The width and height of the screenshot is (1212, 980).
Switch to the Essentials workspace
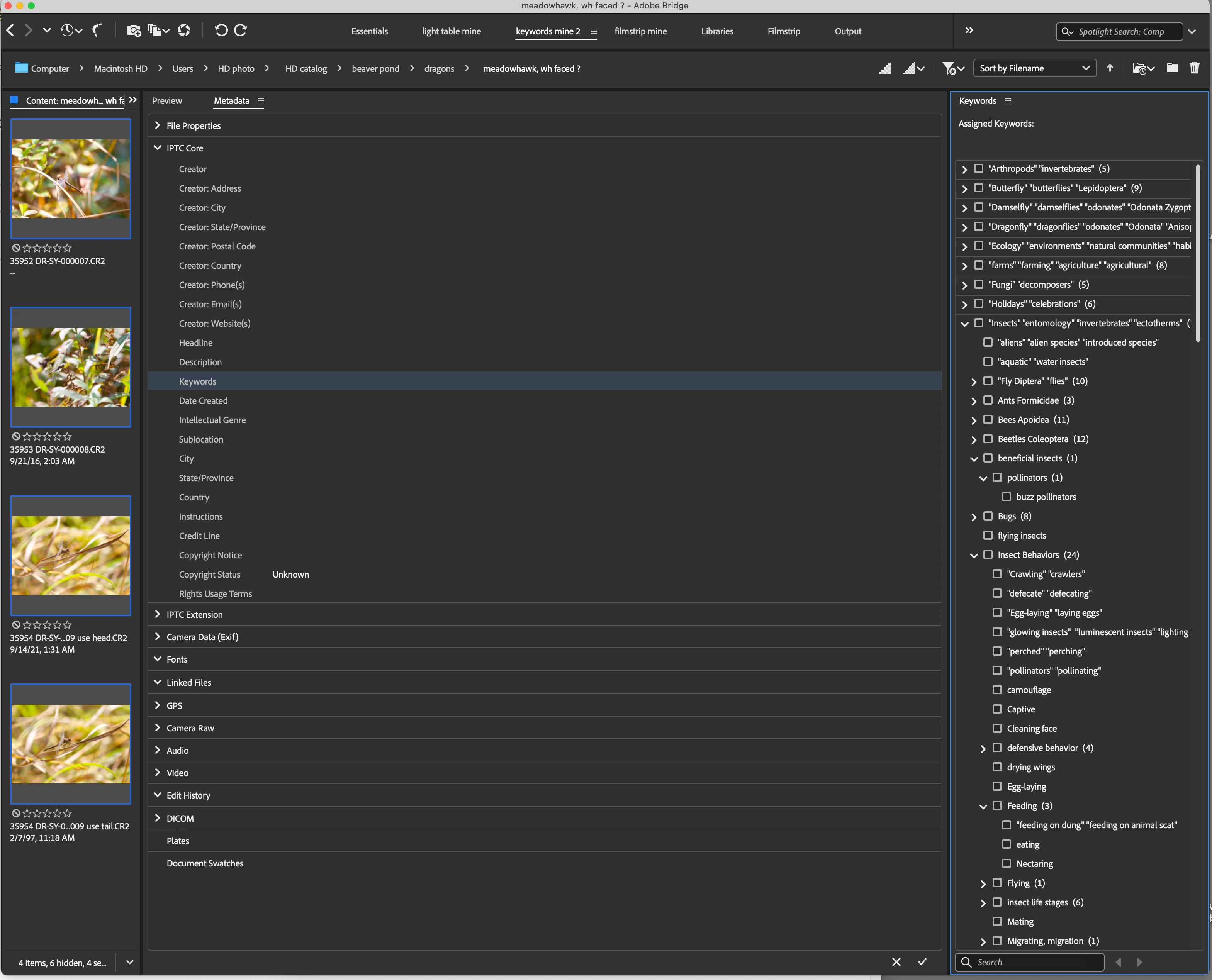(369, 32)
